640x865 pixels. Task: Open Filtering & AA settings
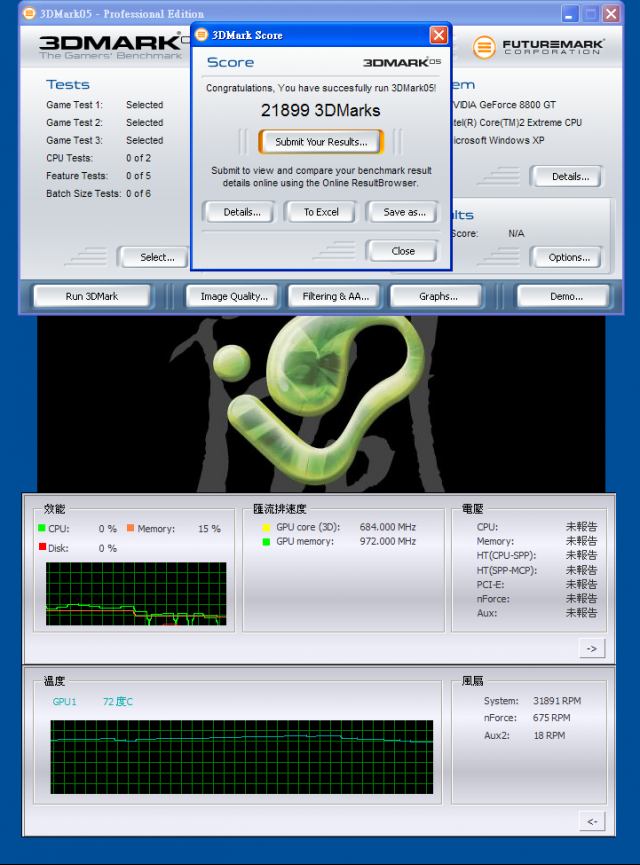click(335, 296)
